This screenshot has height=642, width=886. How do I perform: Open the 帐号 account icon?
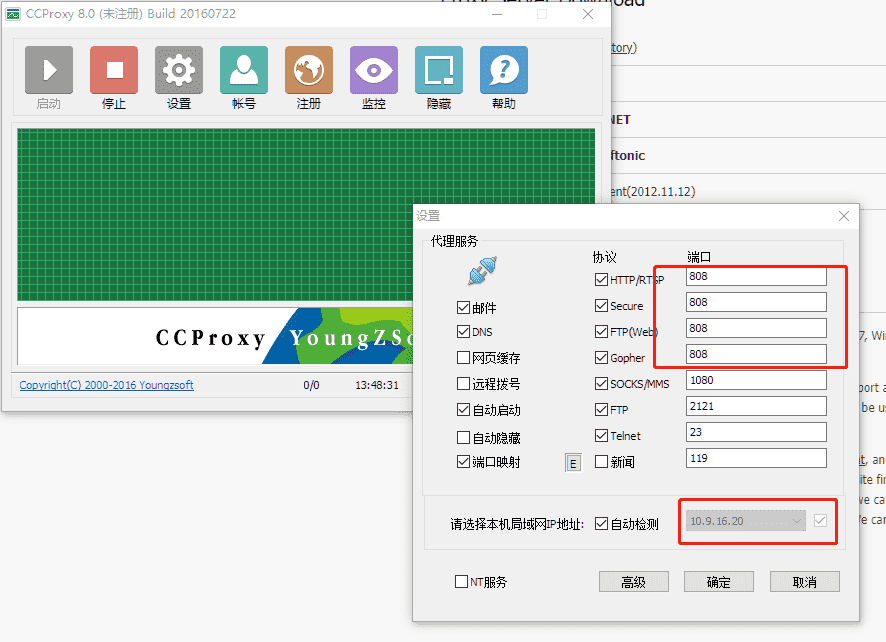[x=244, y=70]
